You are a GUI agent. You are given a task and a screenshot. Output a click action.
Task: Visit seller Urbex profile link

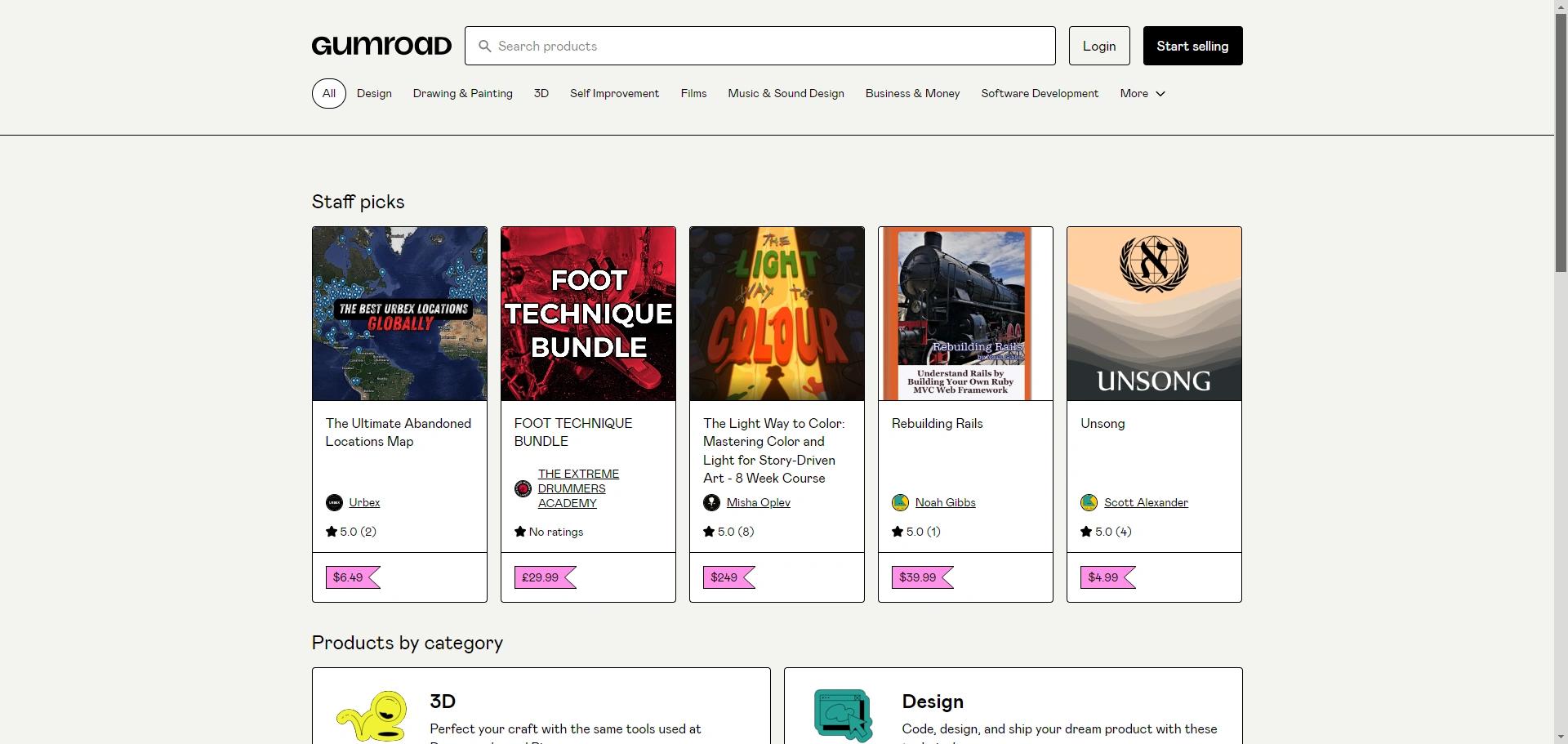point(364,502)
